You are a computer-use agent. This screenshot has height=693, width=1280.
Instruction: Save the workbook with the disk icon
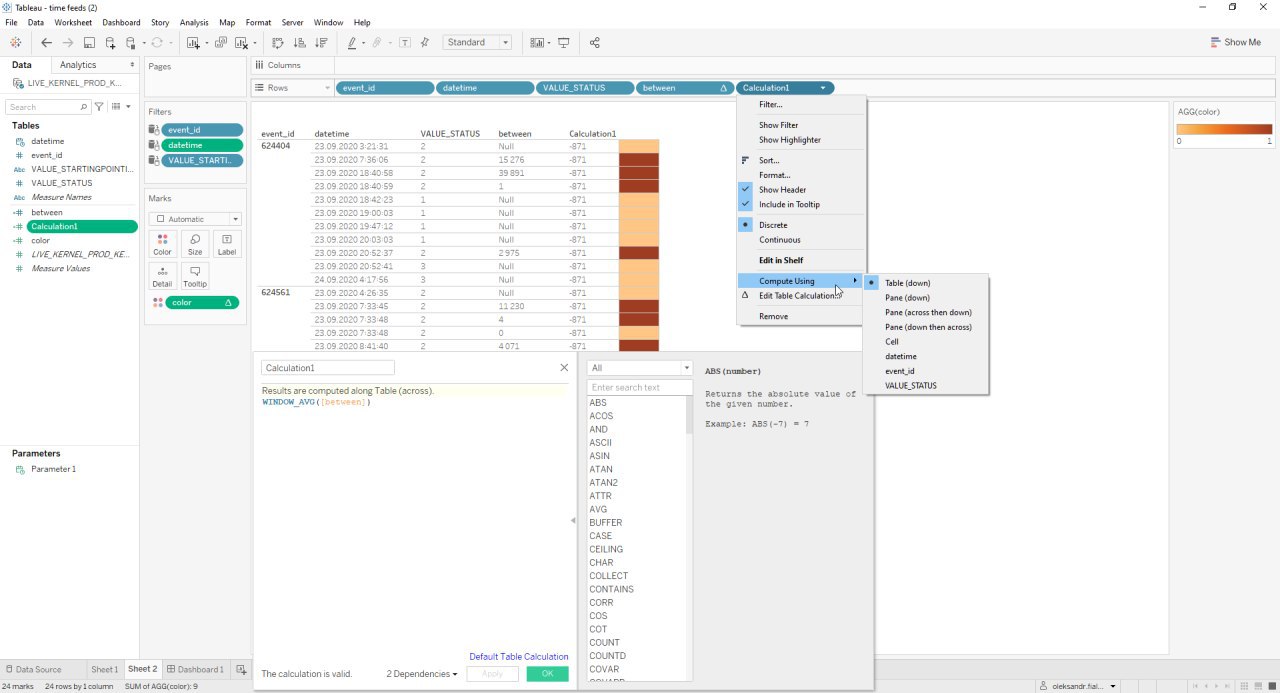point(89,43)
